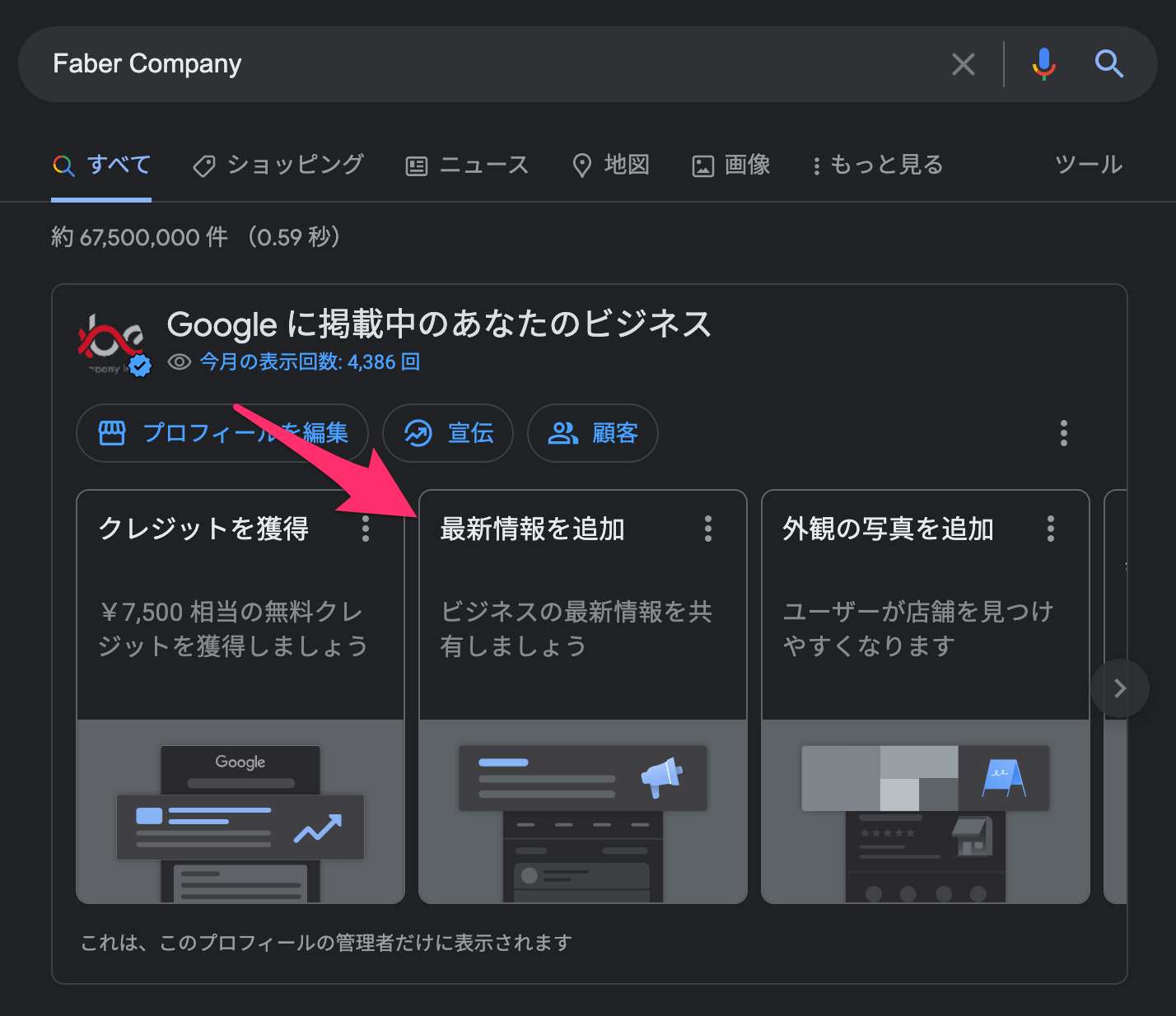
Task: Click the ビジネスの最新情報を共有しましょう text
Action: (x=576, y=629)
